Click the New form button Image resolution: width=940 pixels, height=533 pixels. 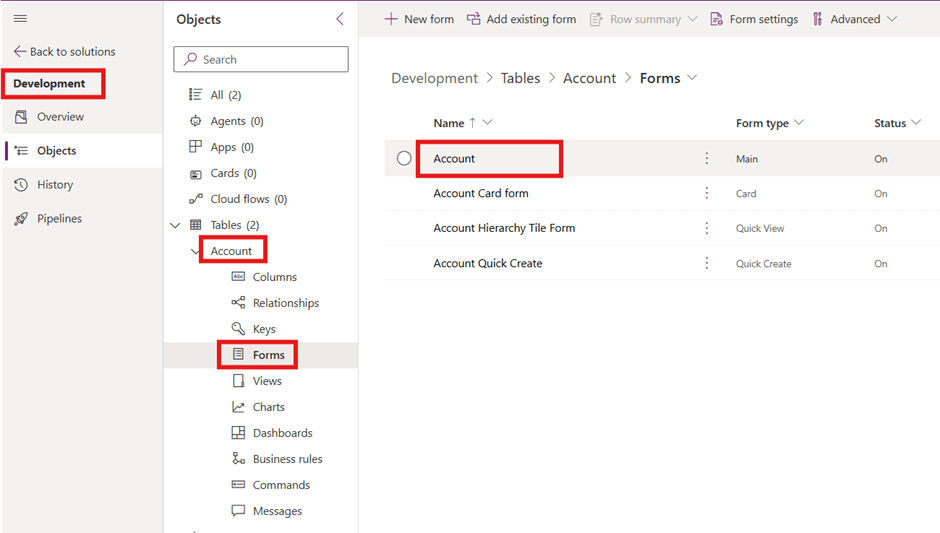(419, 19)
